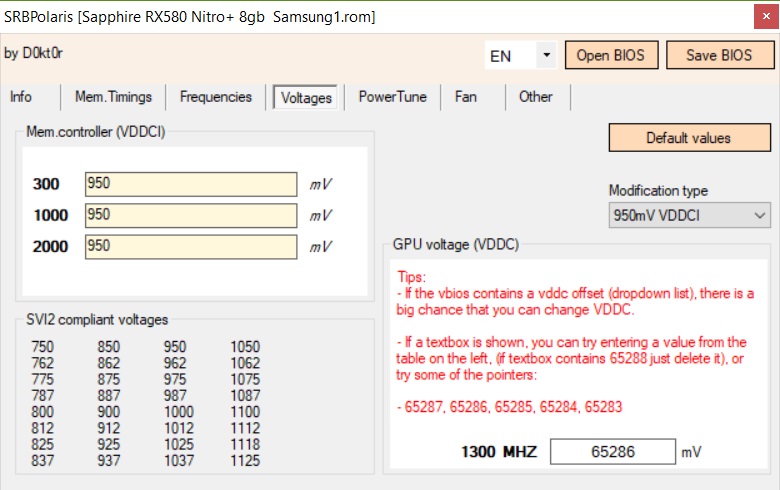Click the 'GPU voltage (VDDC)' group label
This screenshot has height=490, width=780.
tap(456, 244)
